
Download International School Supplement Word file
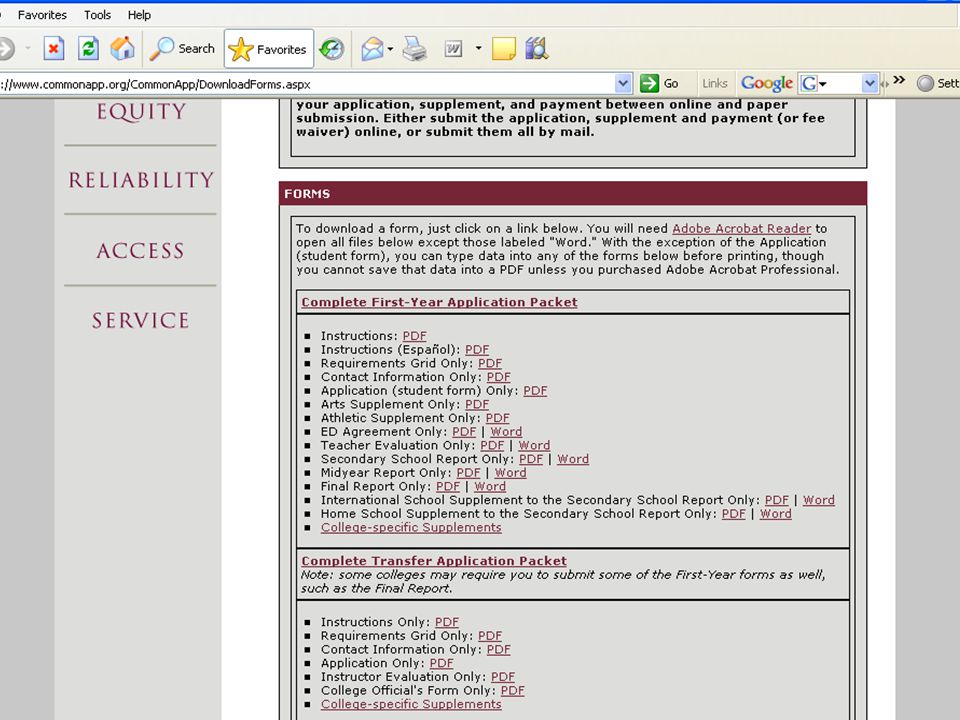point(819,500)
